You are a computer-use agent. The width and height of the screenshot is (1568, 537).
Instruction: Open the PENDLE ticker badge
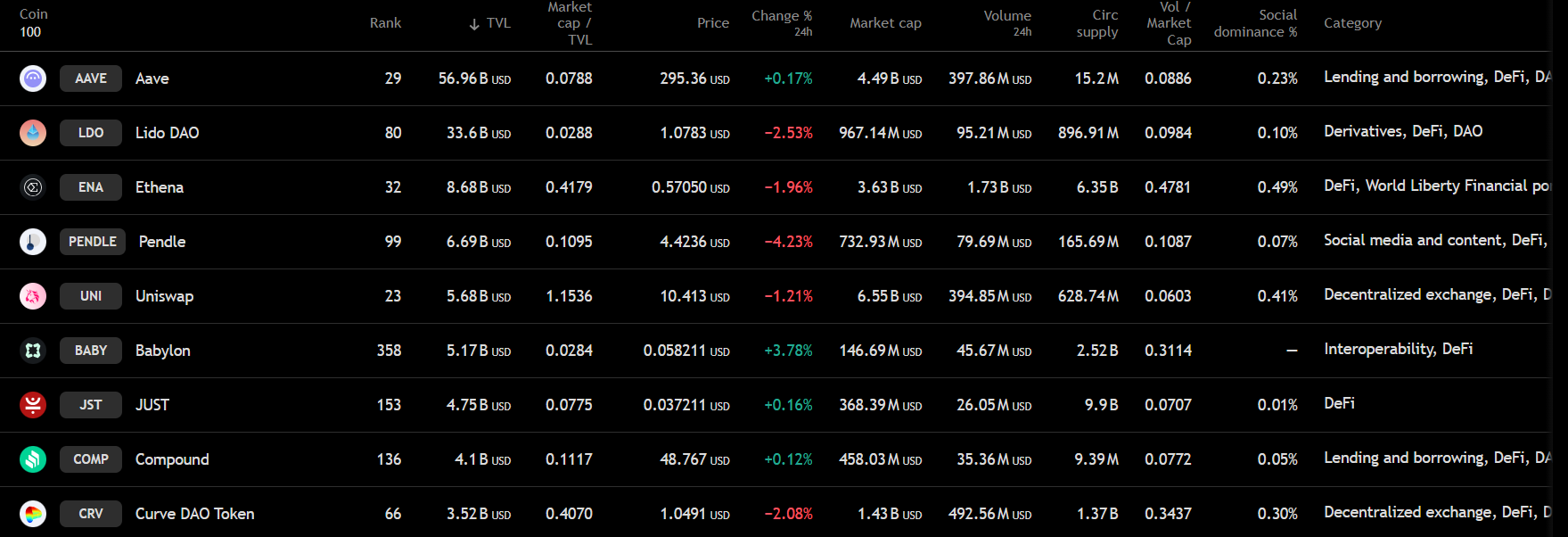point(93,242)
